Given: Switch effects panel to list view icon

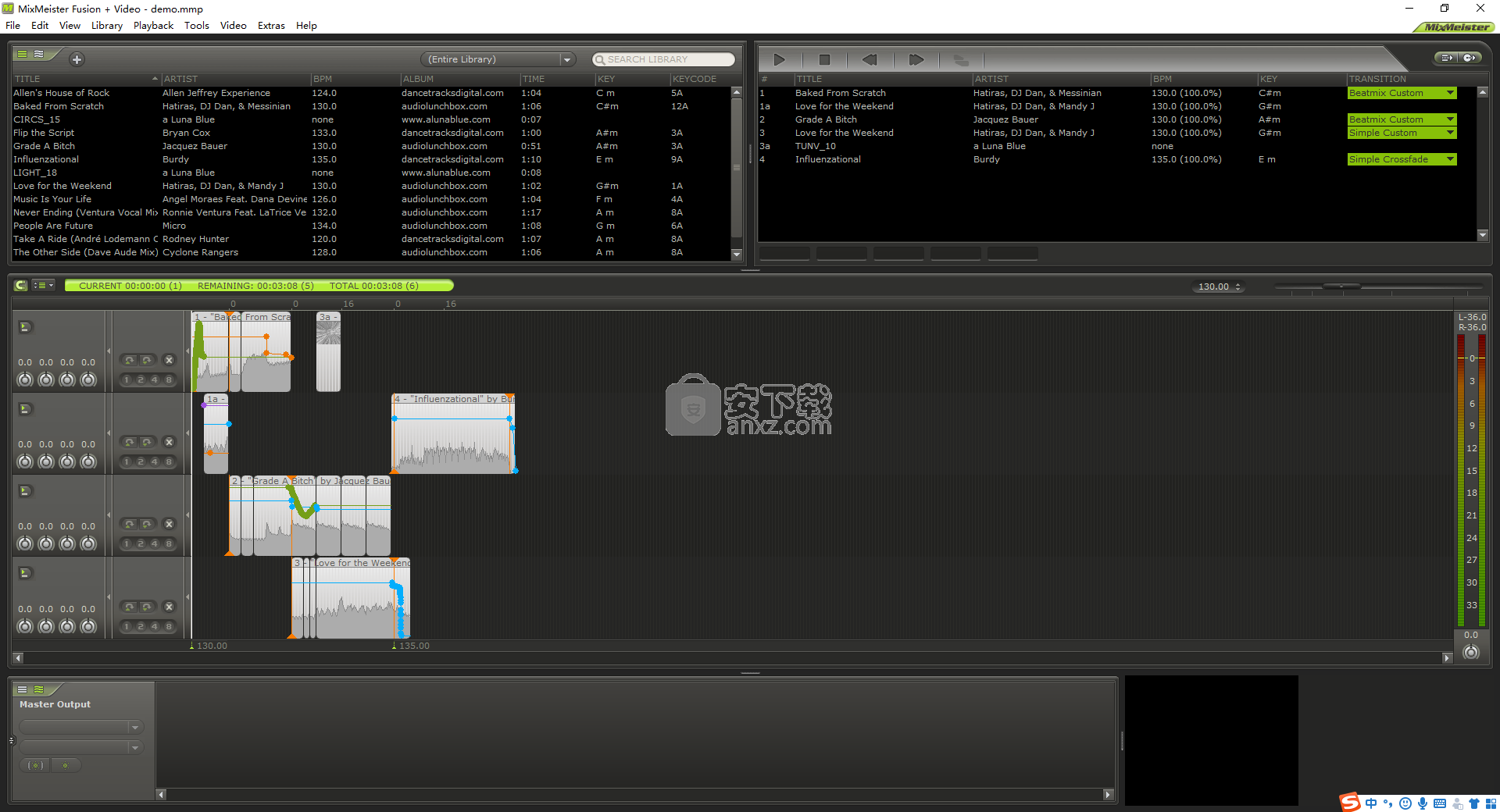Looking at the screenshot, I should (x=23, y=689).
